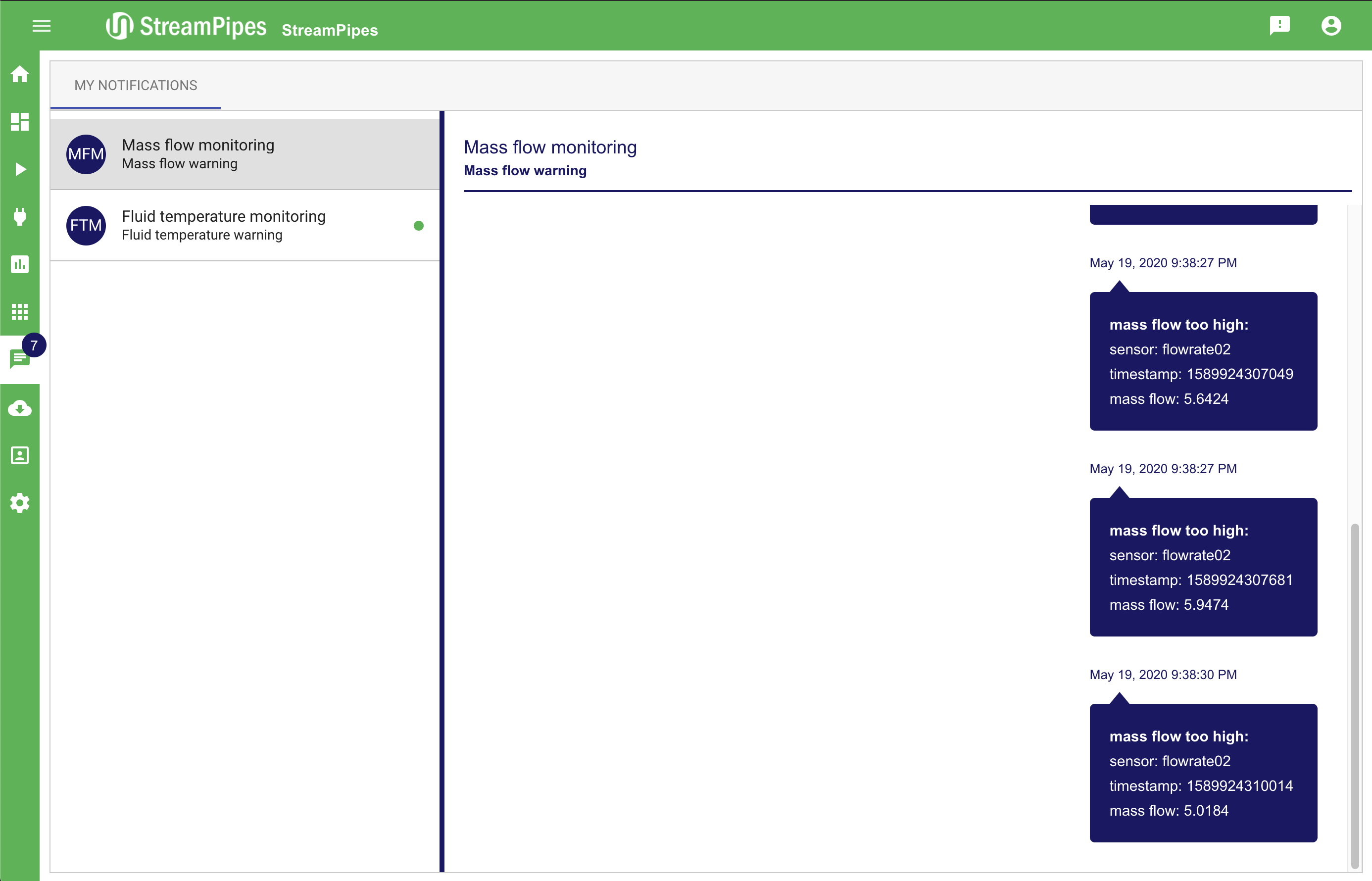Click the message with mass flow 5.6424

1203,361
